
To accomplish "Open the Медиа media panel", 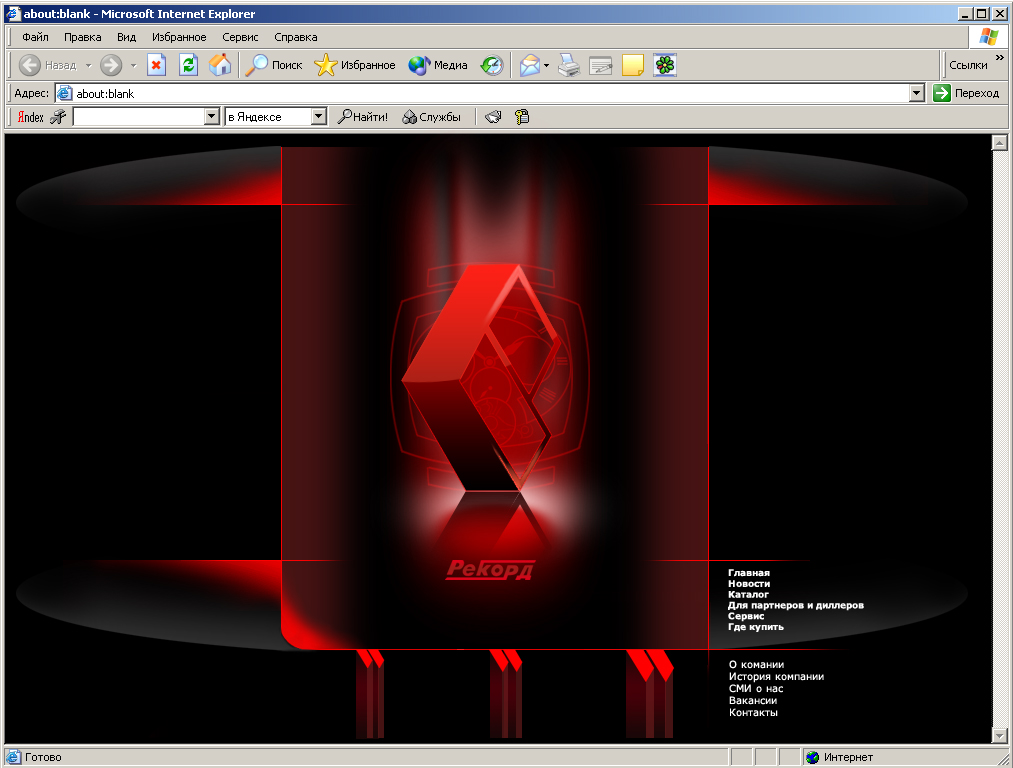I will (438, 65).
